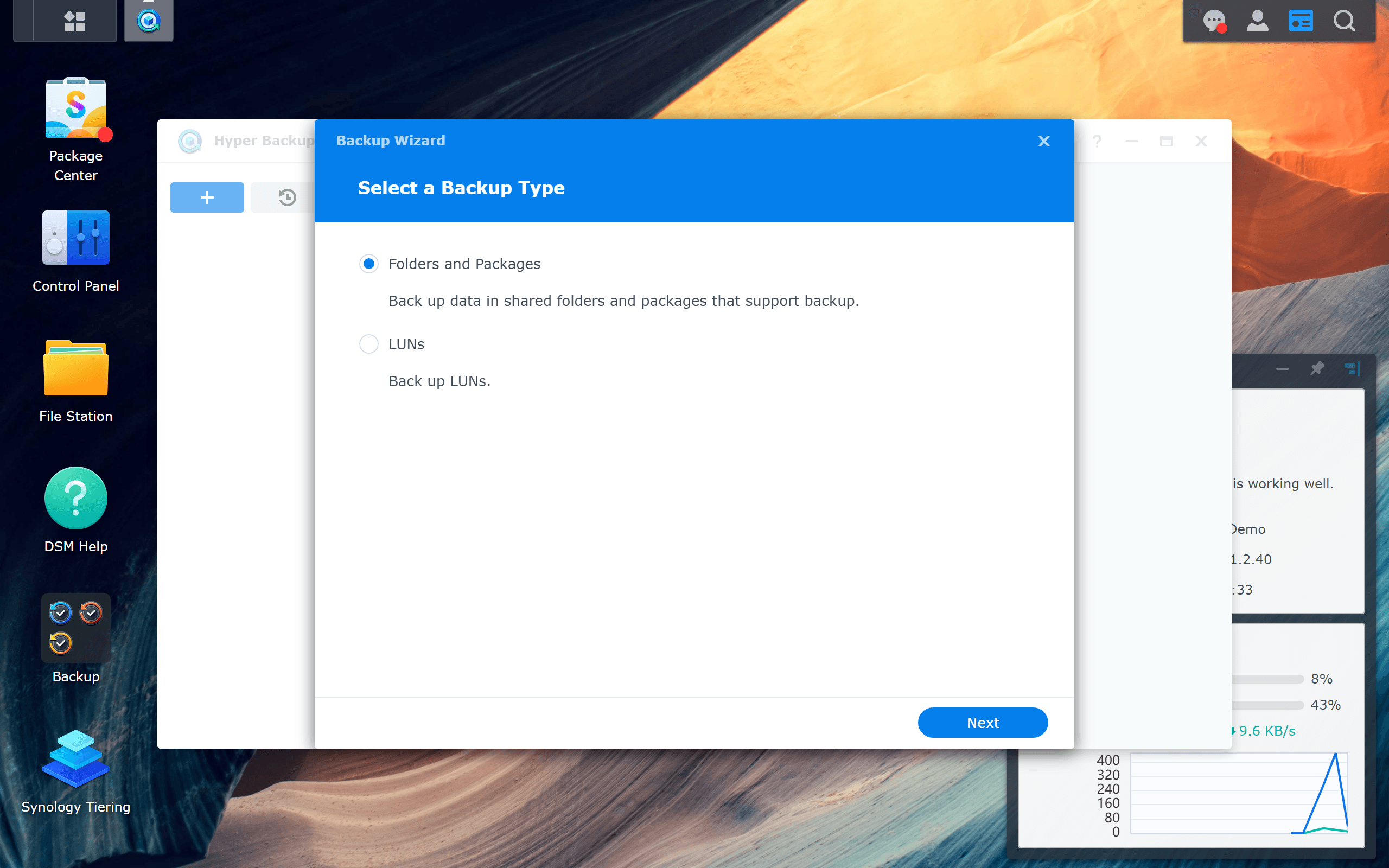Click the 'Back up LUNs.' description text
Image resolution: width=1389 pixels, height=868 pixels.
point(439,381)
